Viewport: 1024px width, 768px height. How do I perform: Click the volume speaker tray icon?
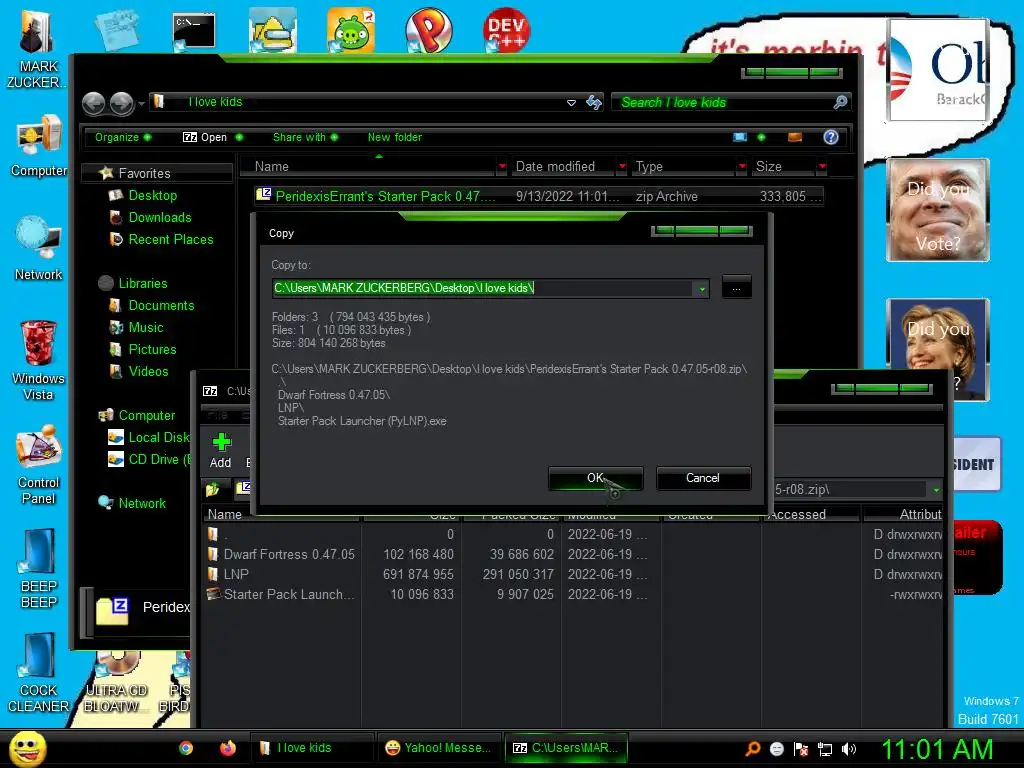849,749
